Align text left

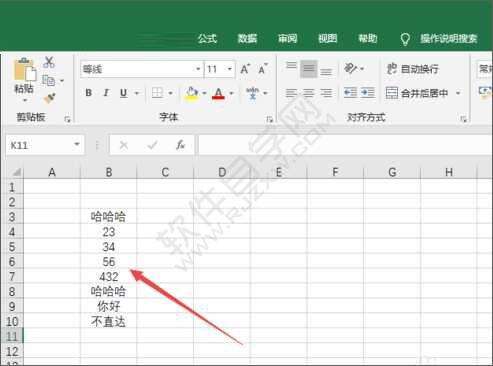pos(291,93)
